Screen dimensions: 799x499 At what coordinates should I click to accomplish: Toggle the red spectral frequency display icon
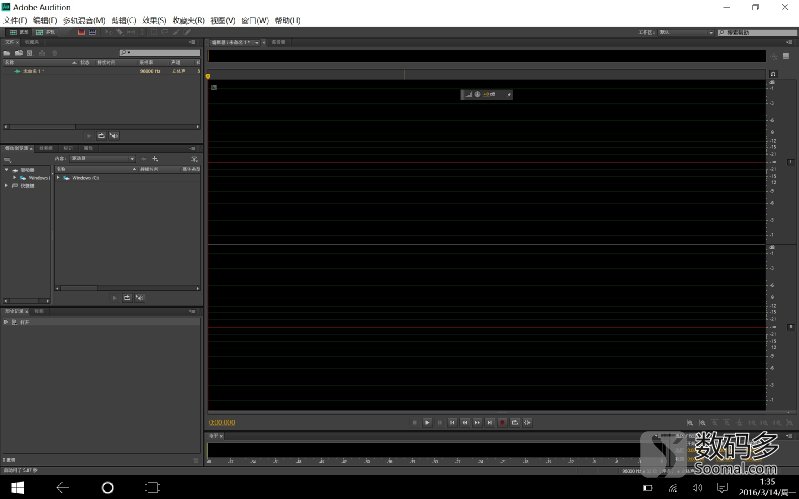(x=81, y=32)
